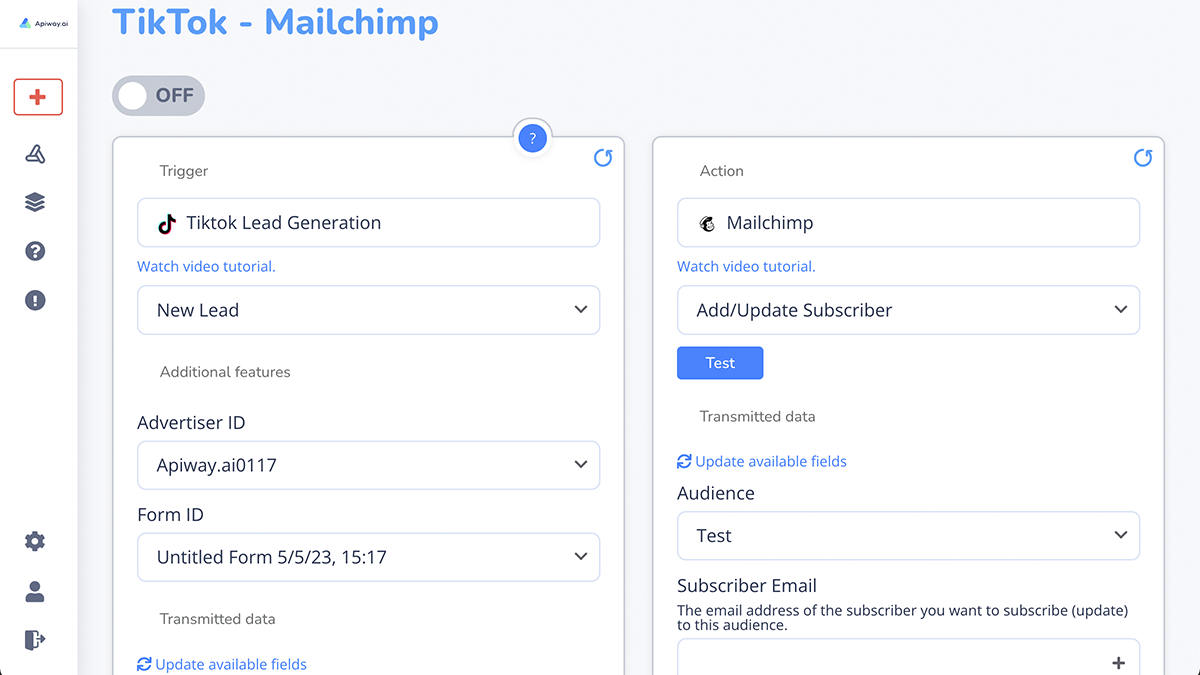Click Update available fields link under Trigger
This screenshot has height=675, width=1200.
click(231, 664)
